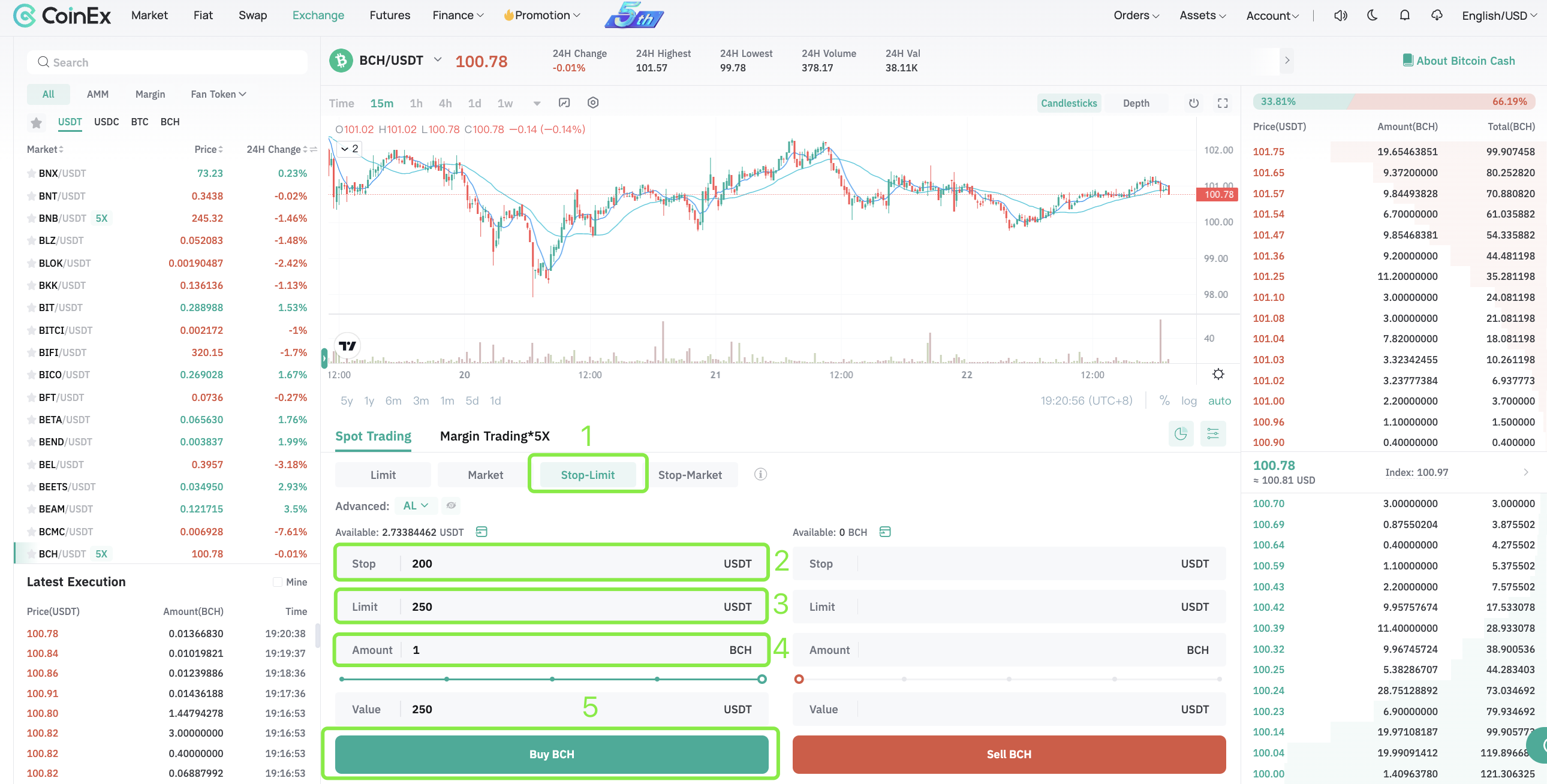The height and width of the screenshot is (784, 1547).
Task: Expand the BCH/USDT pair selector
Action: 438,60
